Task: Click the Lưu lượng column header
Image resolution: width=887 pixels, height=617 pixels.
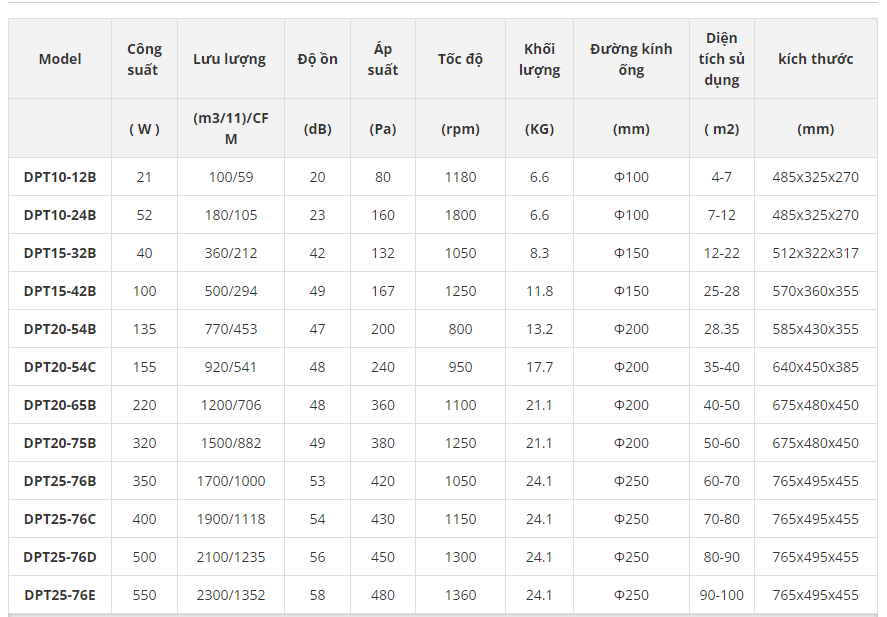Action: 230,59
